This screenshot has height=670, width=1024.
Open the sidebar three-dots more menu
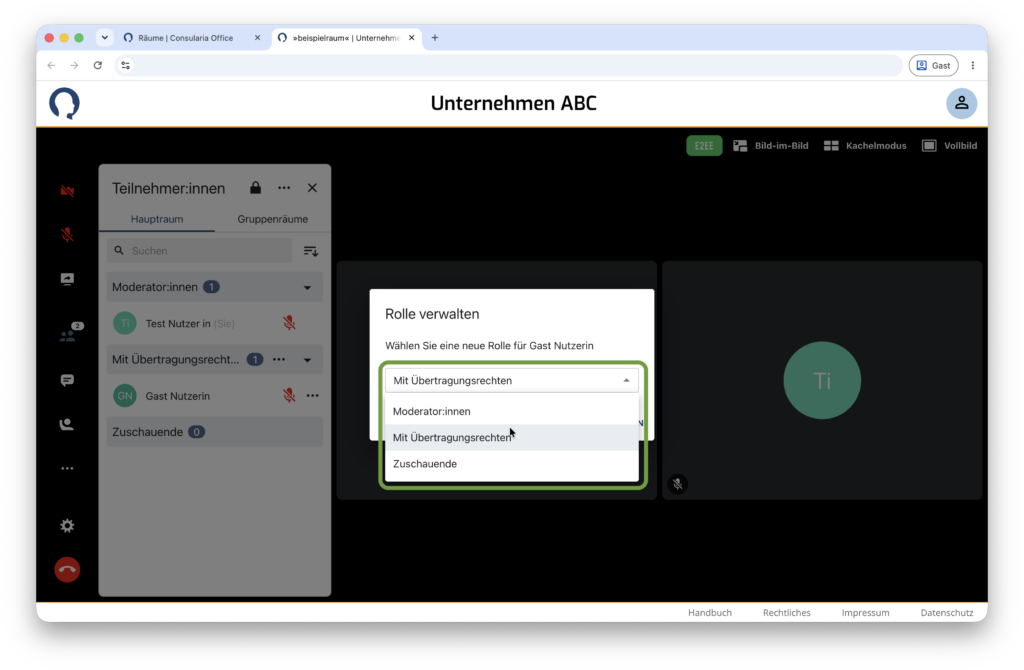click(67, 468)
